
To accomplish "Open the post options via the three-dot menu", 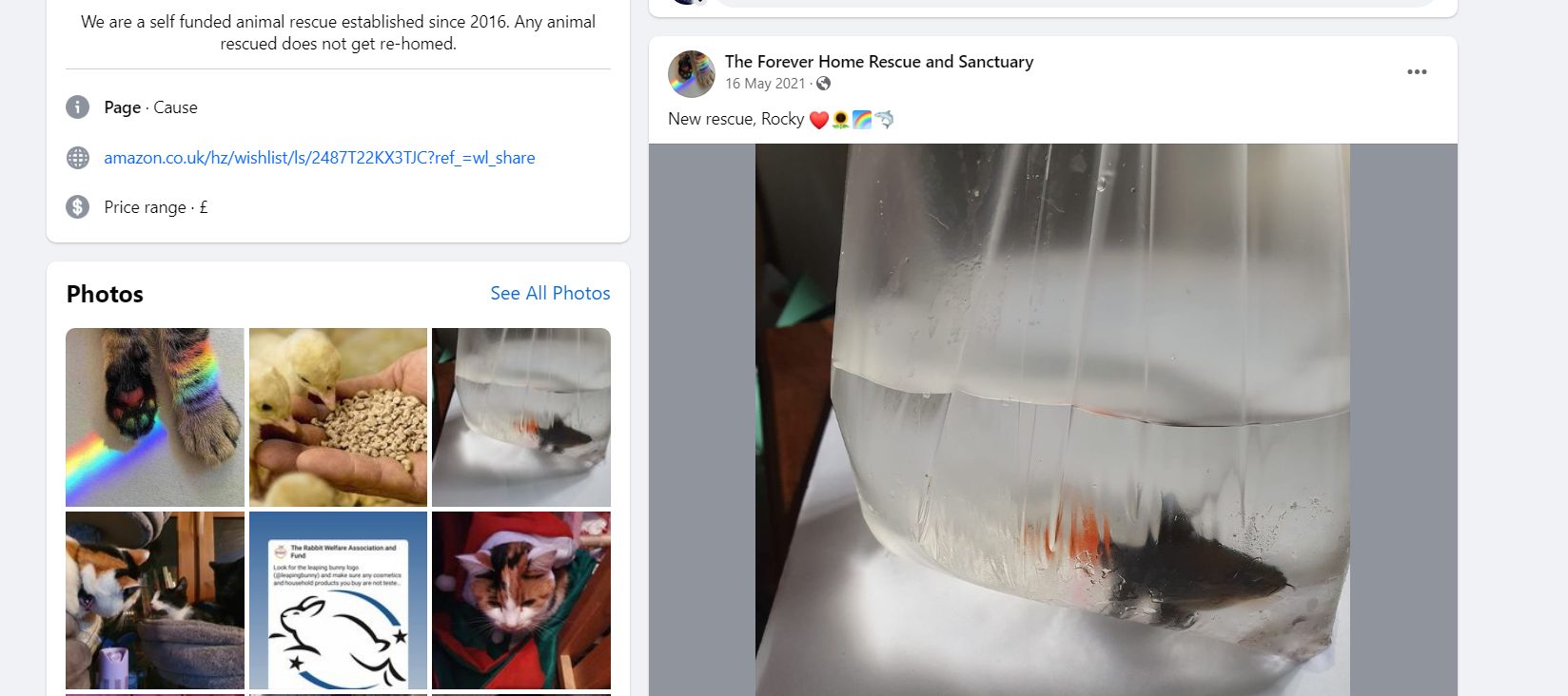I will [x=1419, y=71].
